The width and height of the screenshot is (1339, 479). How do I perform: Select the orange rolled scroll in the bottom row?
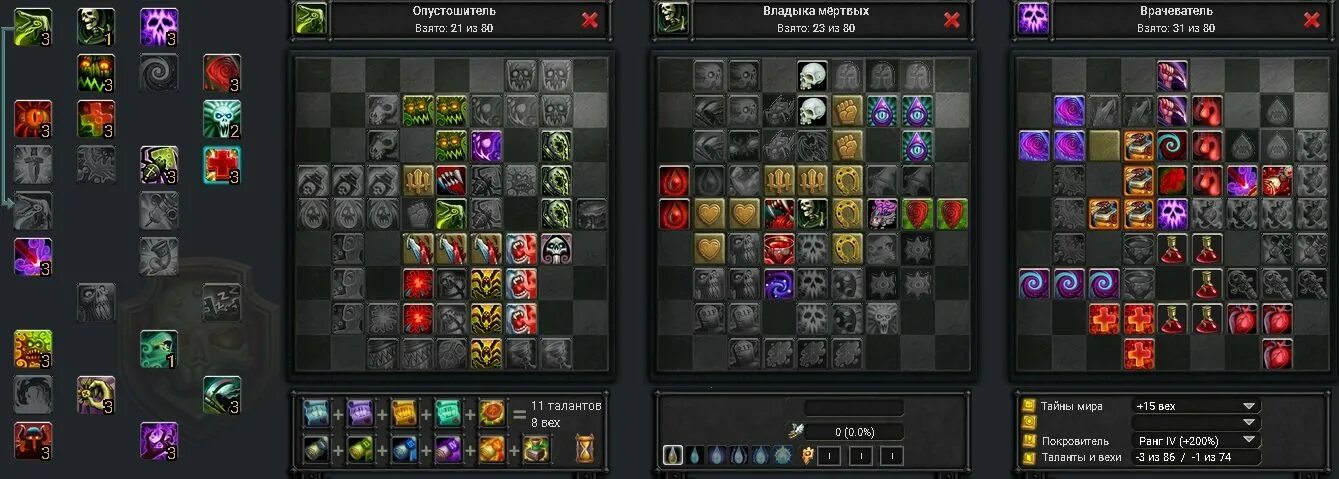click(x=492, y=449)
